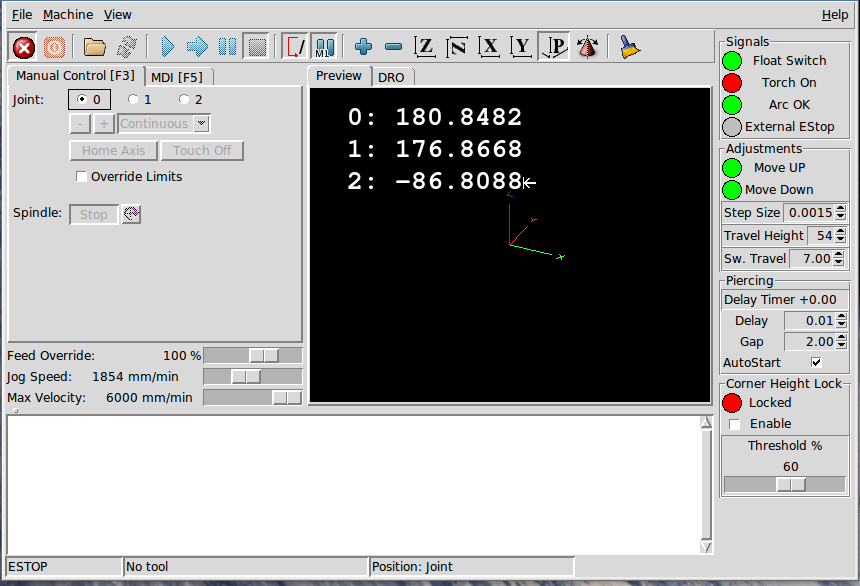Clear live plot with broom icon
The image size is (860, 586).
click(629, 47)
